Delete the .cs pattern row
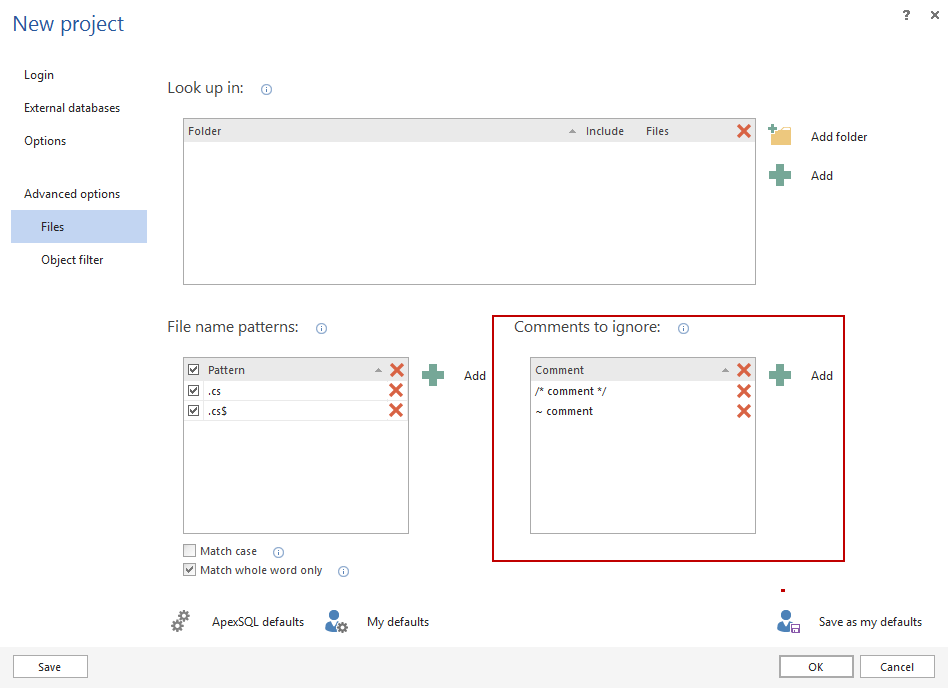Screen dimensions: 948x688 pyautogui.click(x=396, y=391)
